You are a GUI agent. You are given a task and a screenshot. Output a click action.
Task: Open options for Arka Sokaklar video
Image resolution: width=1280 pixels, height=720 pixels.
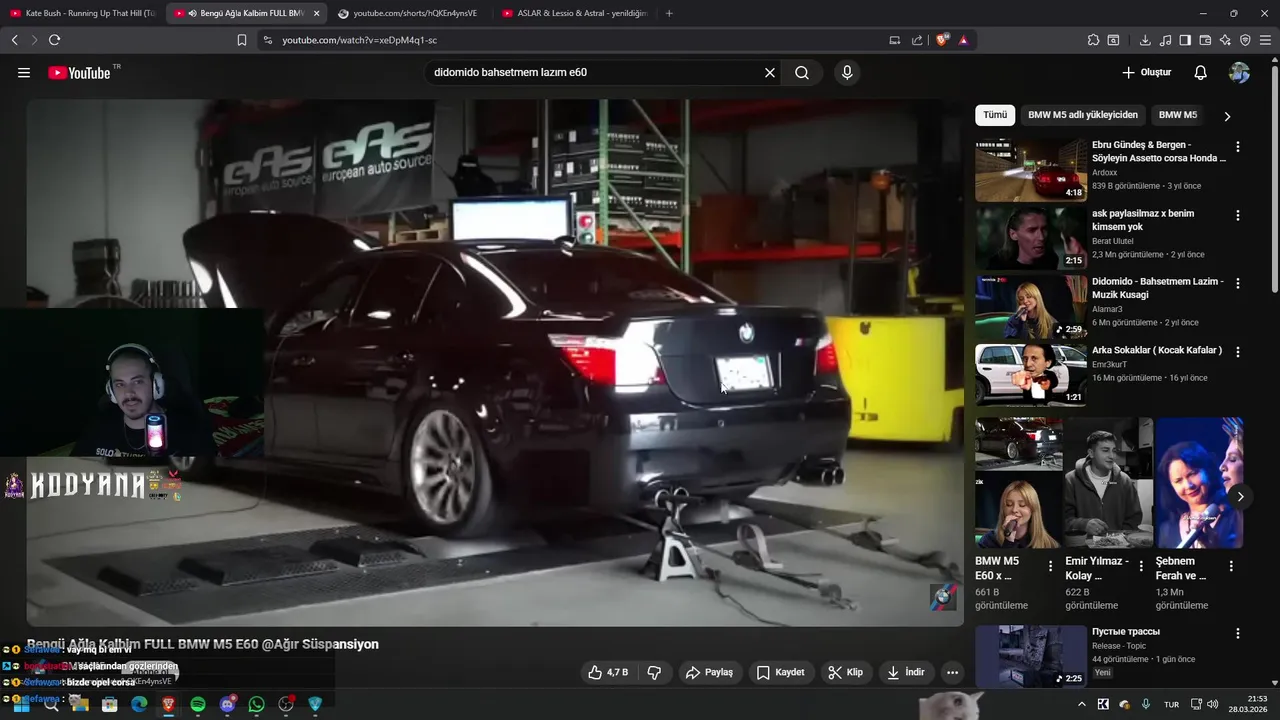(x=1238, y=352)
